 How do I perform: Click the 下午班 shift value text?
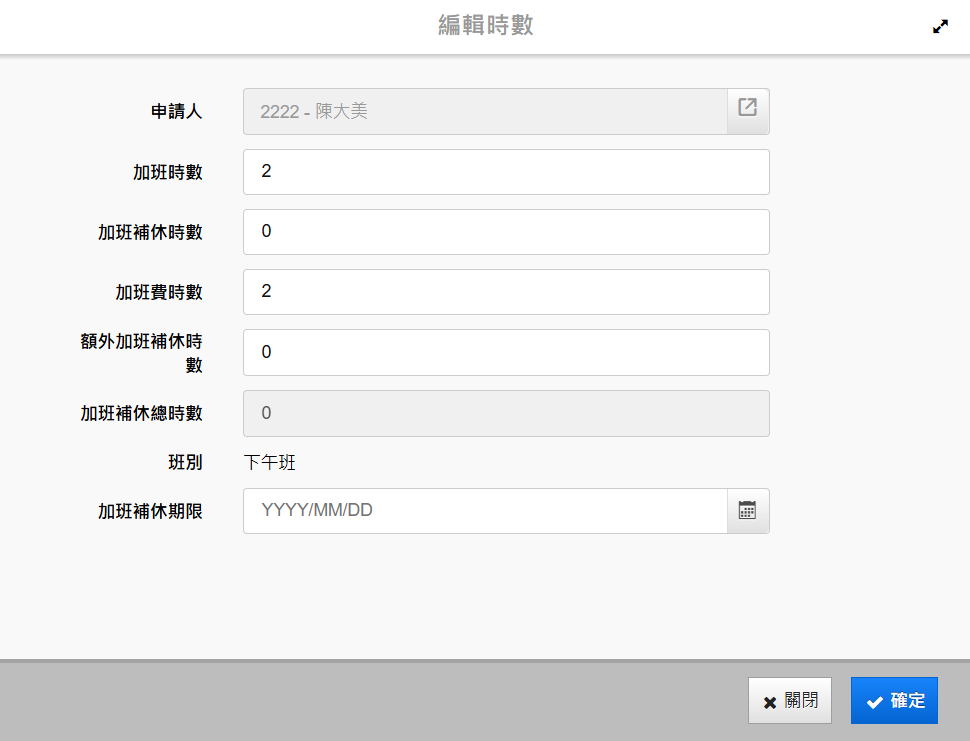pos(270,463)
